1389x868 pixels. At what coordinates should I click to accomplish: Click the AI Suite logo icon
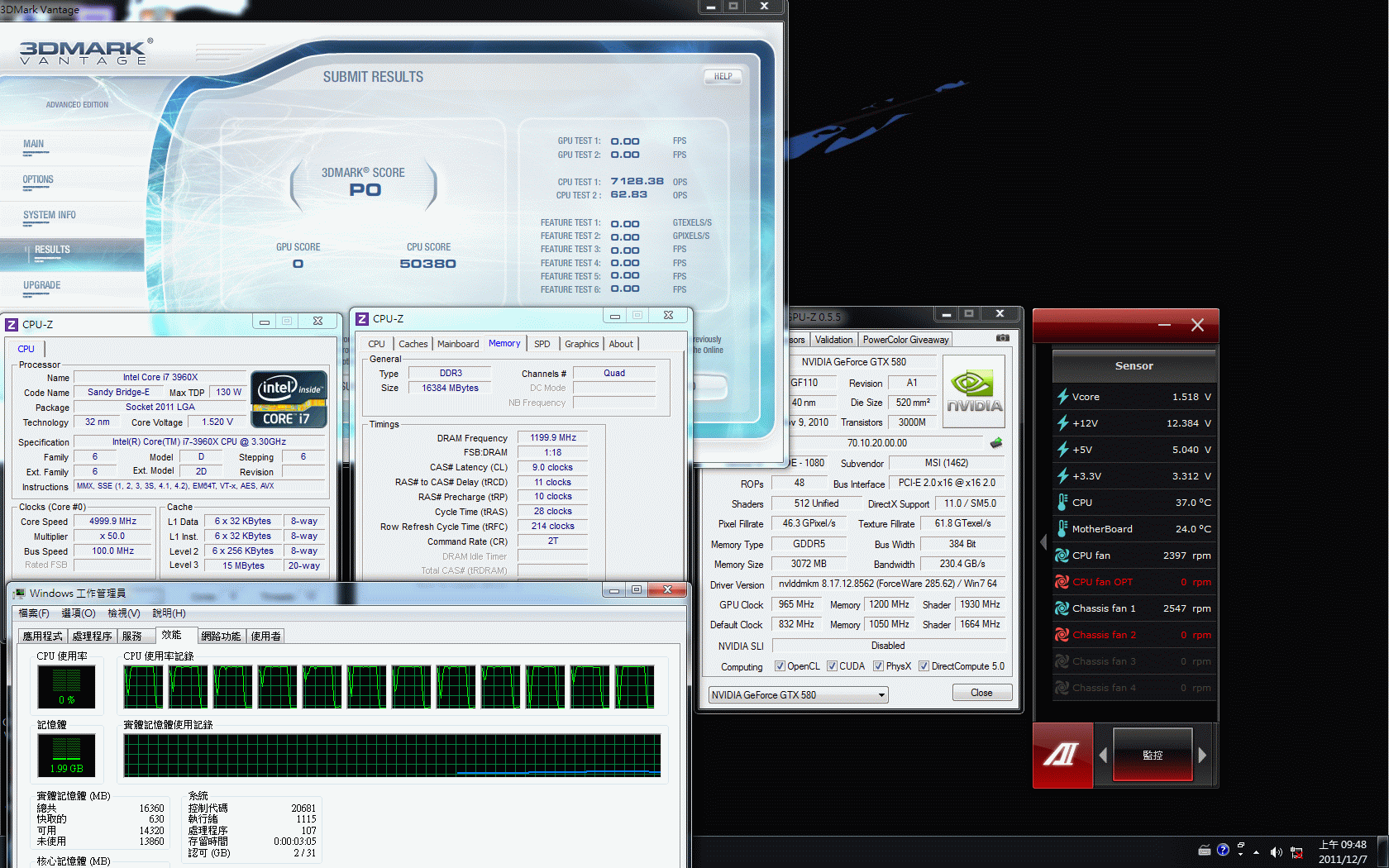[1062, 755]
